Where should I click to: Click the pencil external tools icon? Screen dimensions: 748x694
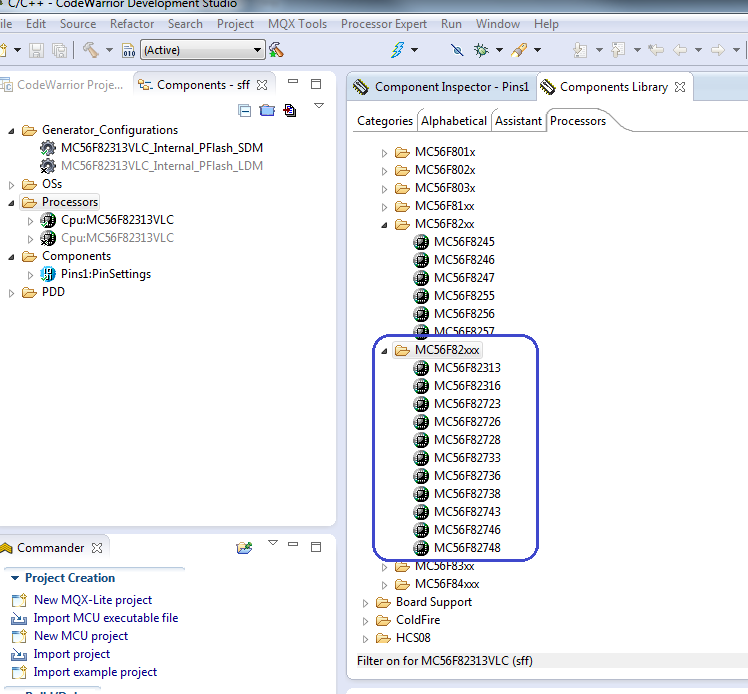tap(519, 50)
